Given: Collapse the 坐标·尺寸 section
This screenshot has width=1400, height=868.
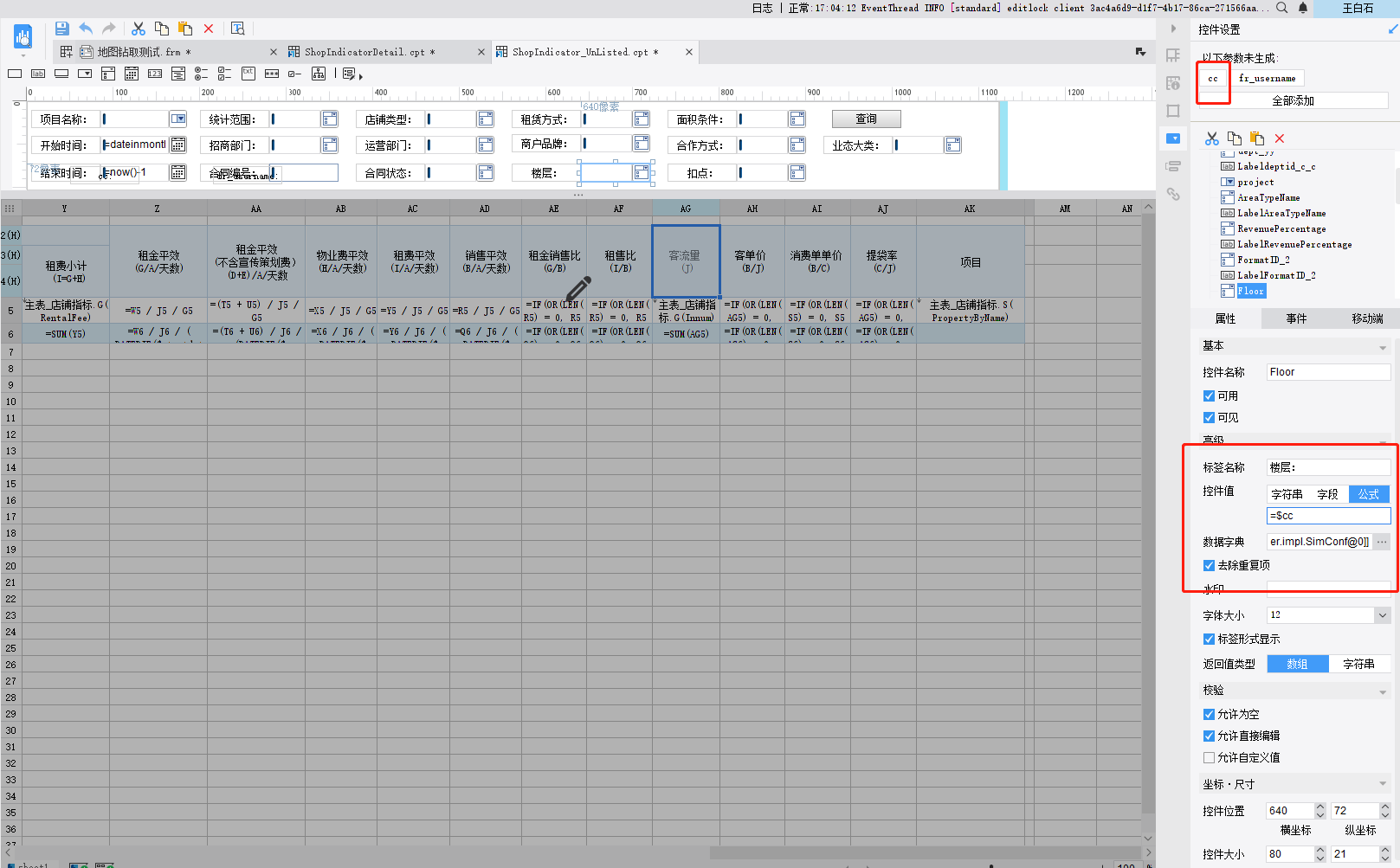Looking at the screenshot, I should tap(1382, 784).
